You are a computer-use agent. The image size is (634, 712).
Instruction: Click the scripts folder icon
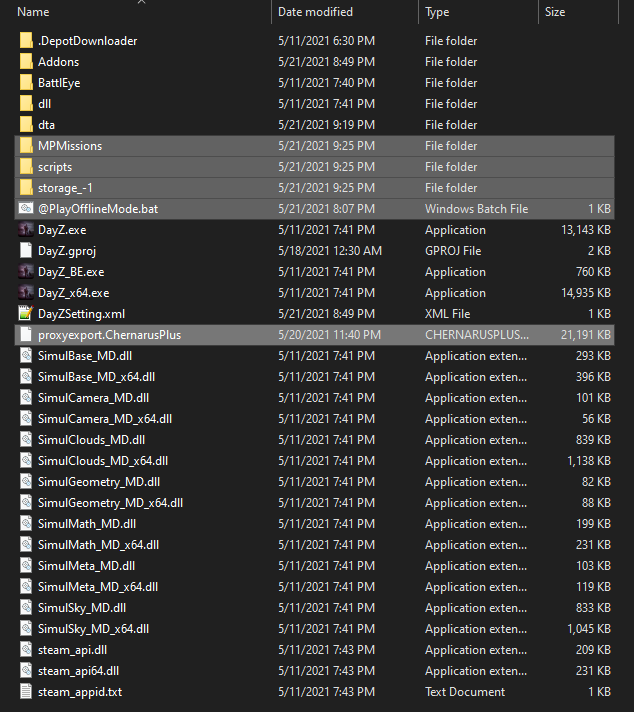(x=26, y=167)
